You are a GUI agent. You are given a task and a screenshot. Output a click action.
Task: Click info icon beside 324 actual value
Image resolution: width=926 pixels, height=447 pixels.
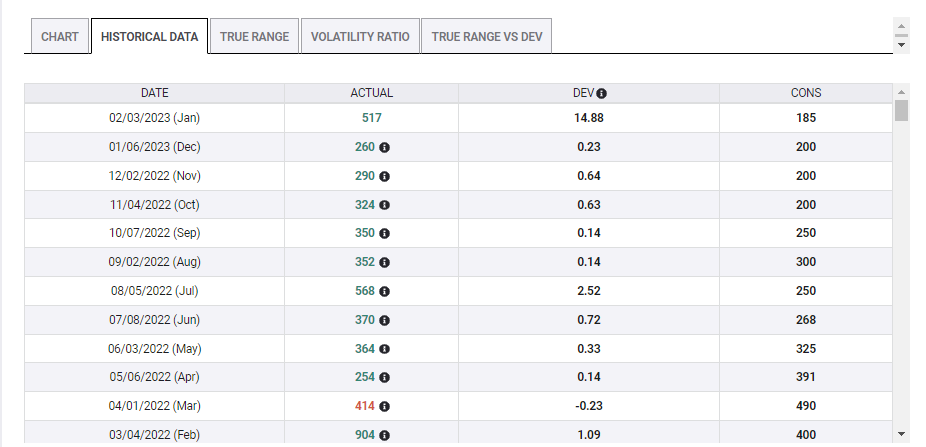385,205
